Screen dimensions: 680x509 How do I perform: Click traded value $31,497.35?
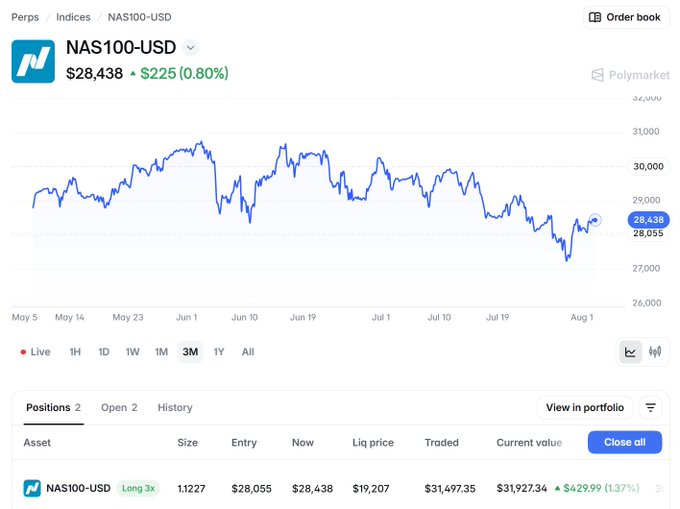(x=450, y=489)
